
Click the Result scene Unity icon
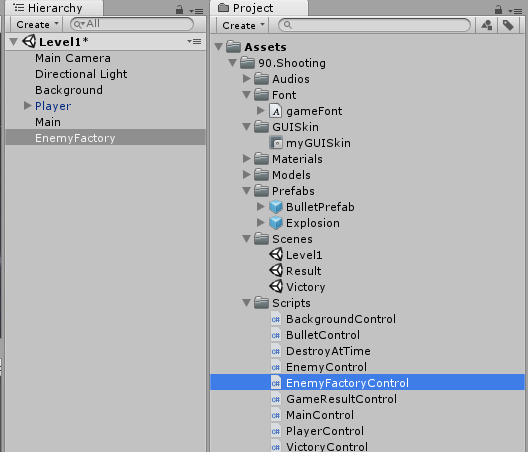click(x=276, y=270)
